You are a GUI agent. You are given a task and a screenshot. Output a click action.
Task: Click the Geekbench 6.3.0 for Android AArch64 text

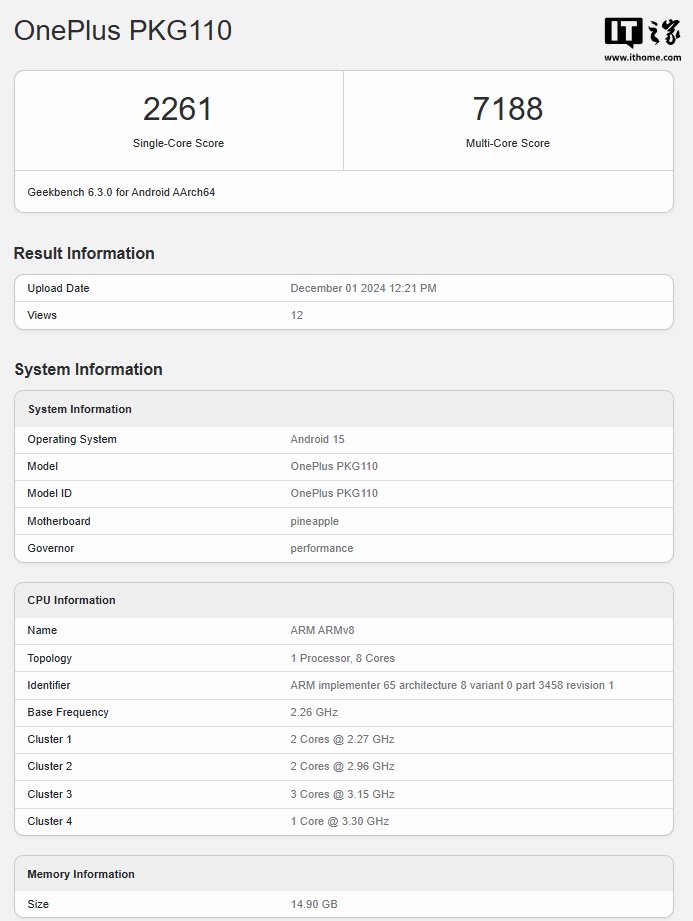pyautogui.click(x=121, y=192)
